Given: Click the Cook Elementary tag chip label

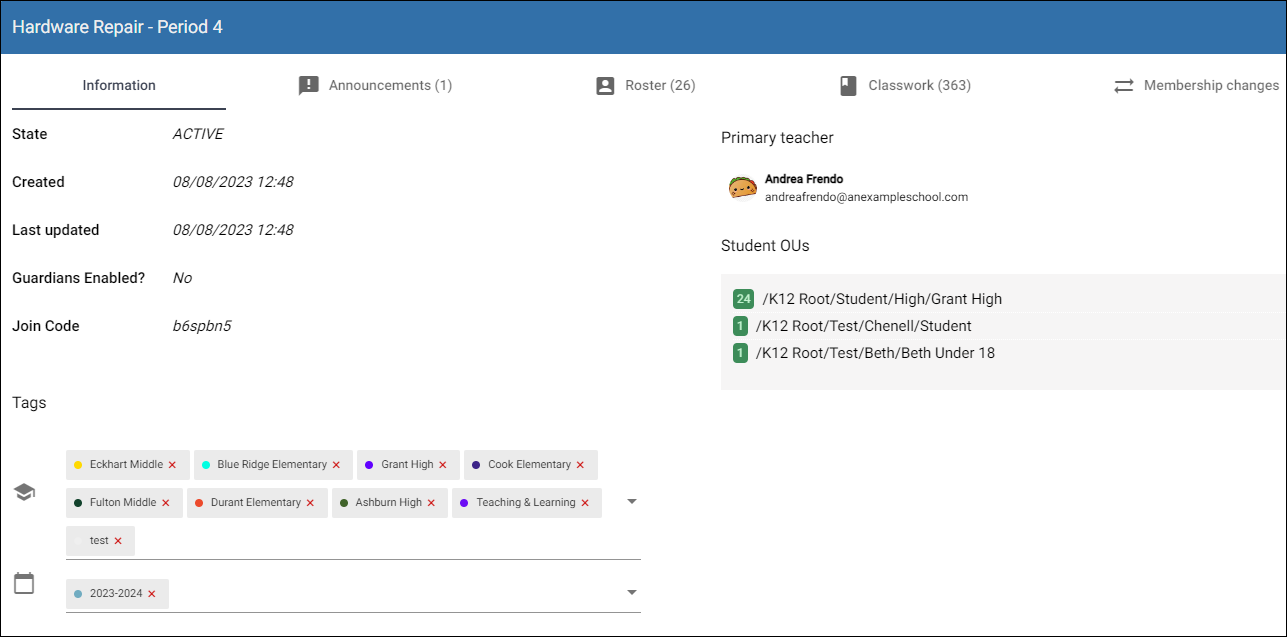Looking at the screenshot, I should pos(529,465).
